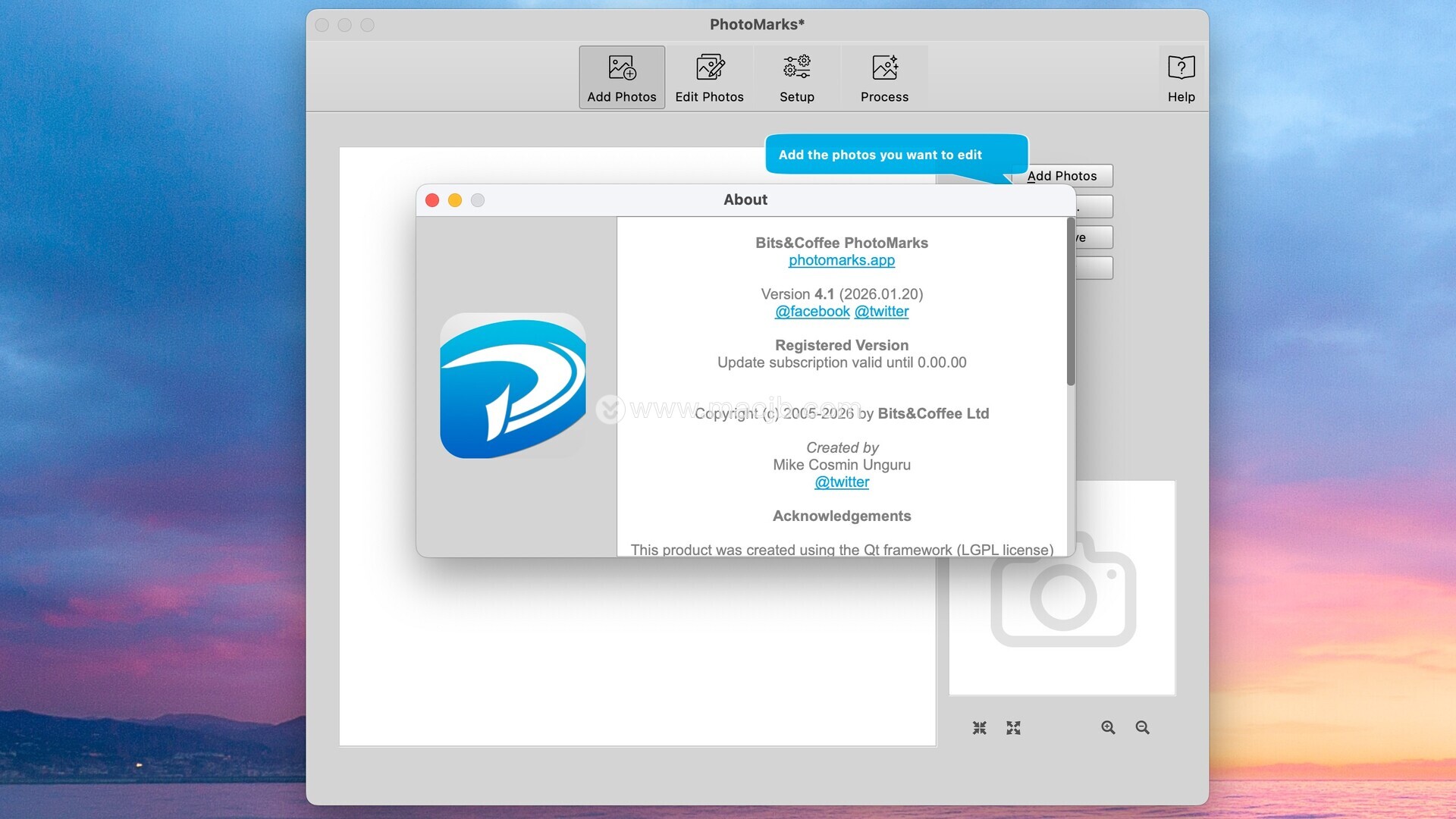Click the fit-to-window shrink arrows icon
This screenshot has height=819, width=1456.
pyautogui.click(x=980, y=728)
